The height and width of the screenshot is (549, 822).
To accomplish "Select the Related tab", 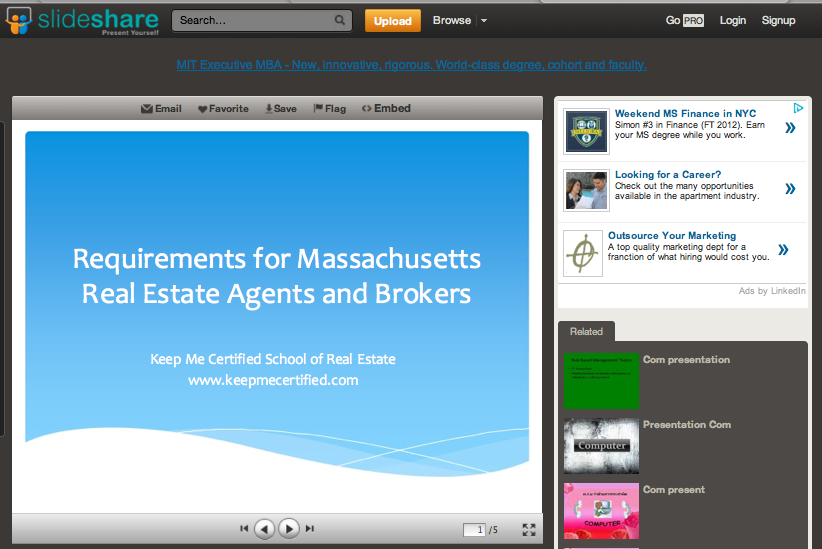I will coord(586,332).
